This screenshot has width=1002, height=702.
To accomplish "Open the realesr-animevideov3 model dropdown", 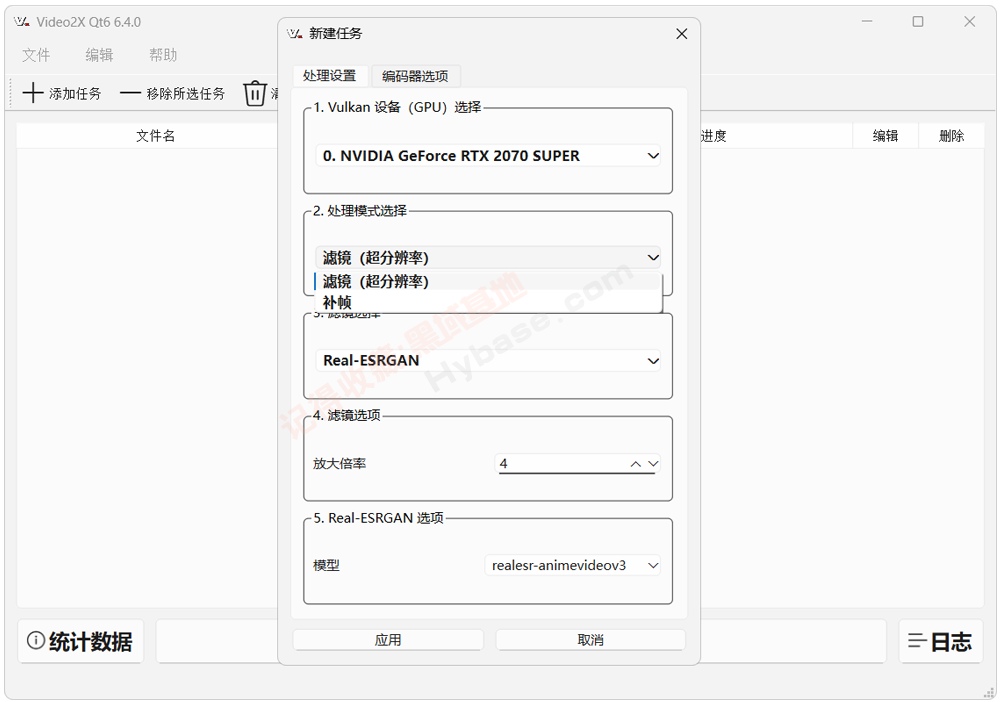I will pyautogui.click(x=573, y=565).
